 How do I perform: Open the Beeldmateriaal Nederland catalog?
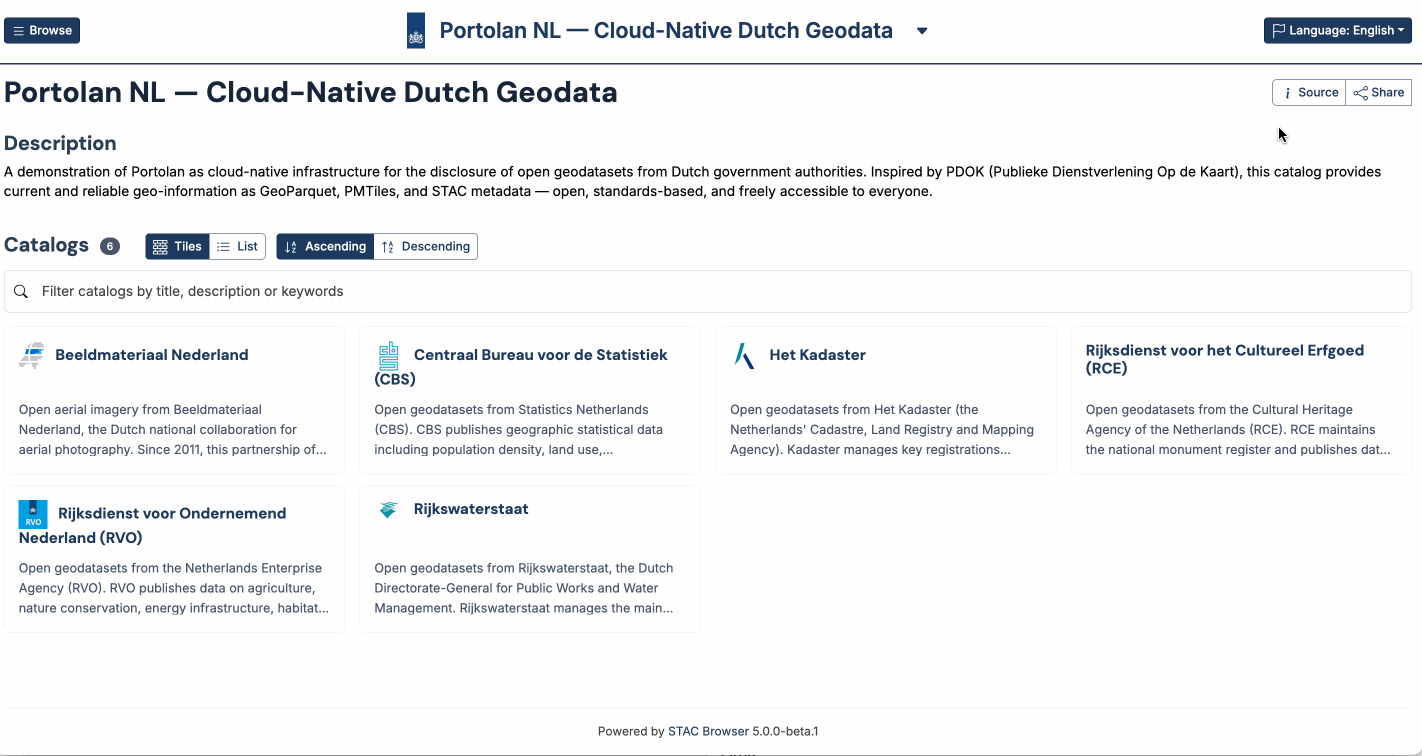152,355
